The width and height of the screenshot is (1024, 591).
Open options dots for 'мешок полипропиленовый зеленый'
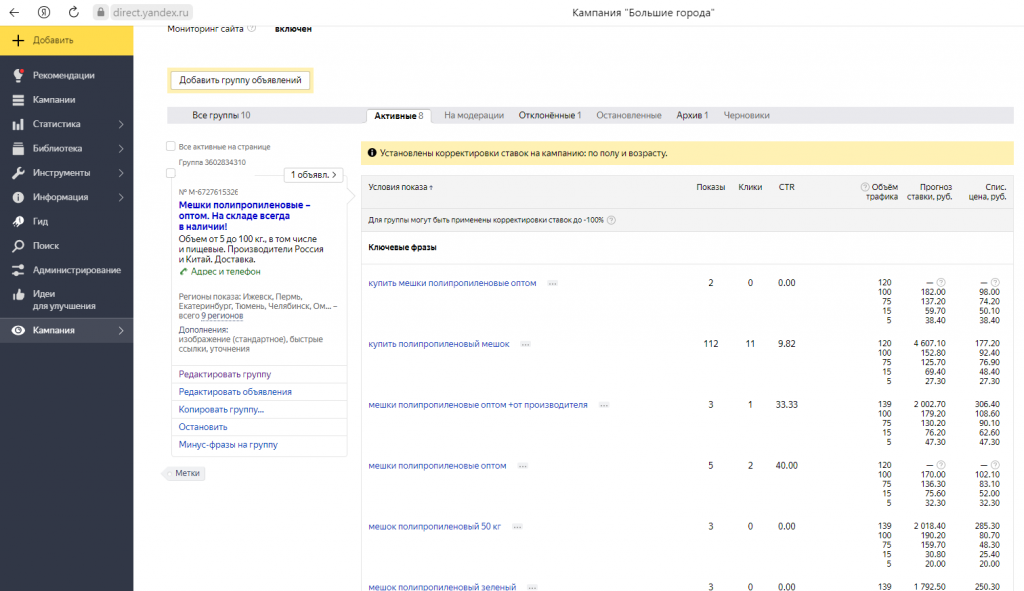532,587
